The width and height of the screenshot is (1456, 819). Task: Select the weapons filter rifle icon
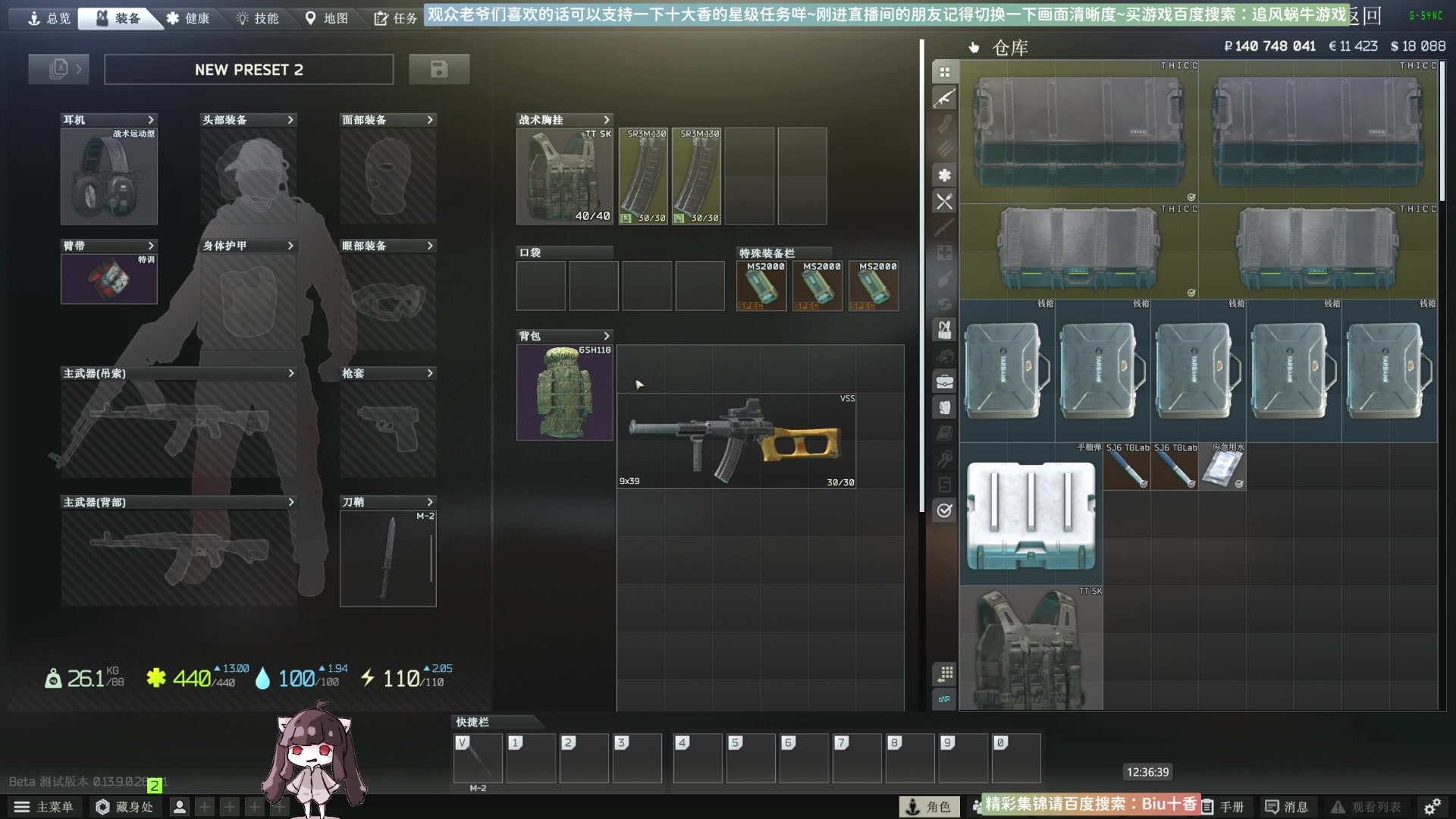pyautogui.click(x=944, y=98)
